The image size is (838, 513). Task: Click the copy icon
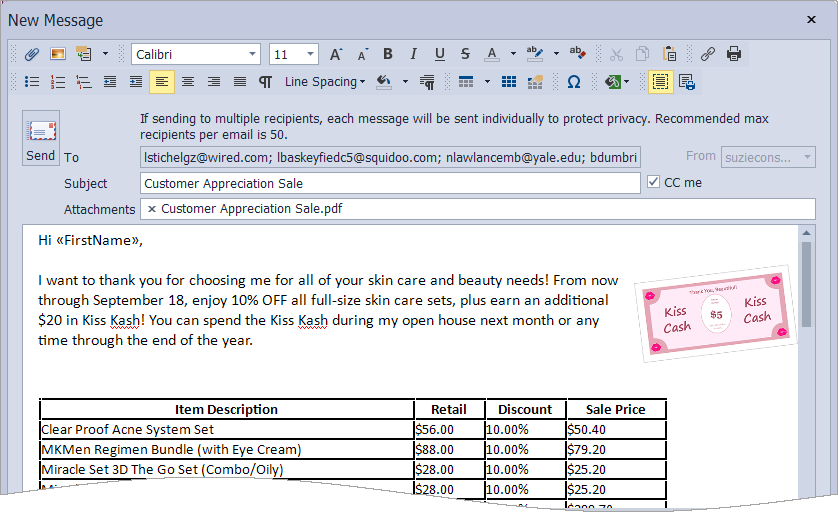coord(642,54)
